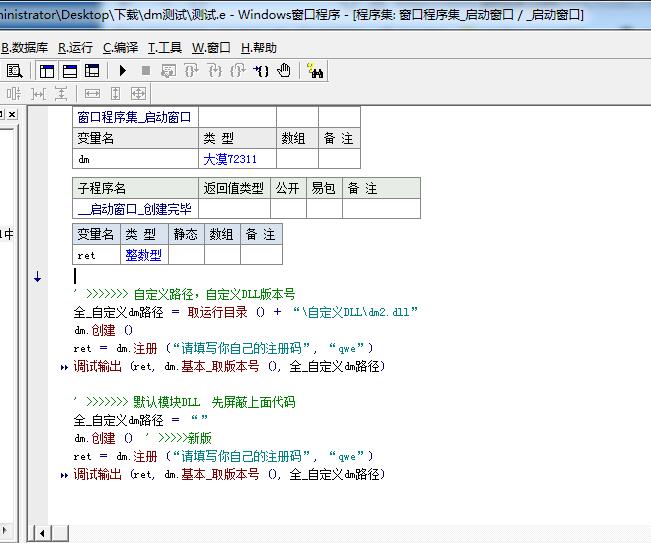Close the left side panel with X
Image resolution: width=651 pixels, height=543 pixels.
(13, 116)
